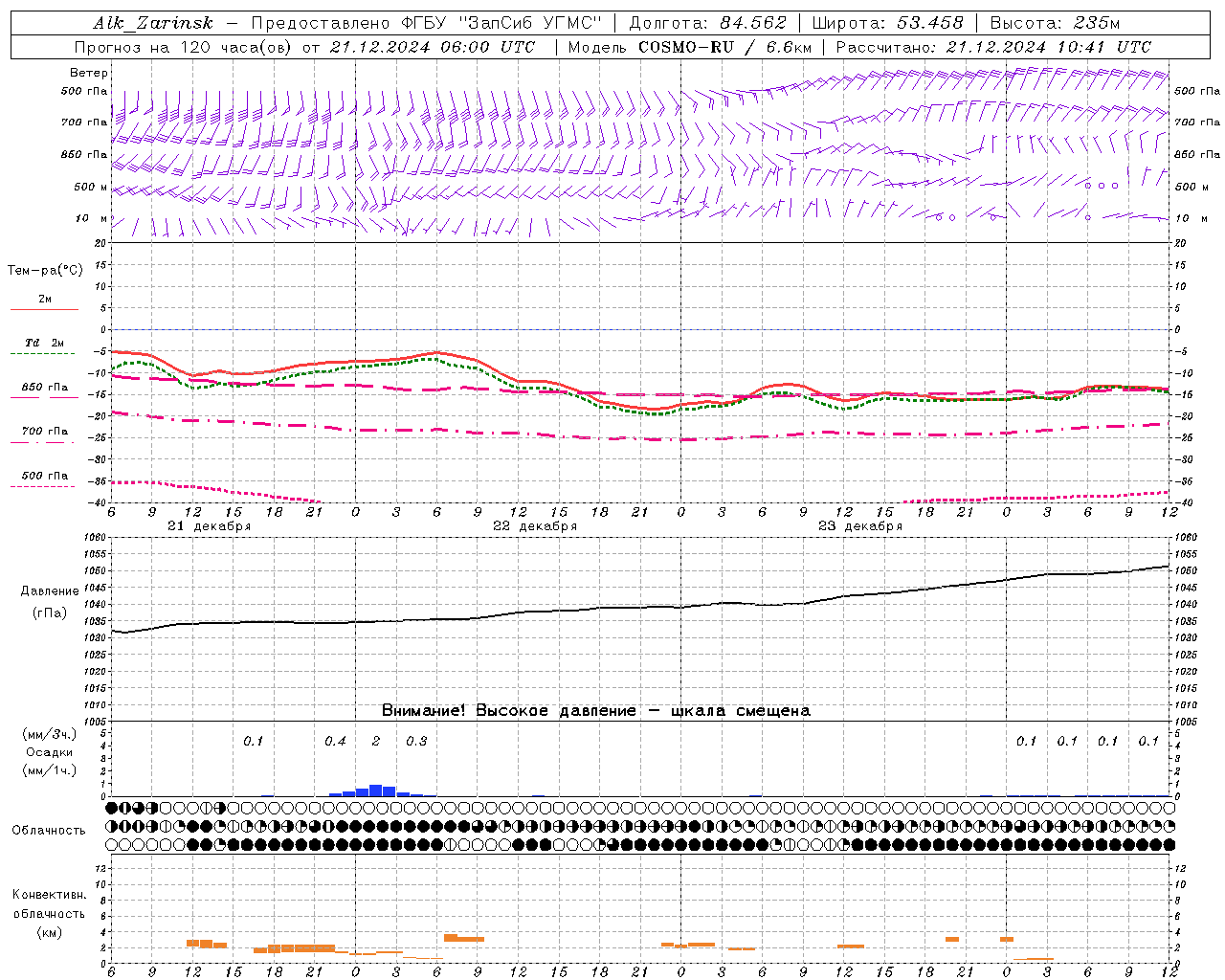The height and width of the screenshot is (980, 1225).
Task: Click the 0.4 three-hour precipitation value
Action: coord(335,741)
